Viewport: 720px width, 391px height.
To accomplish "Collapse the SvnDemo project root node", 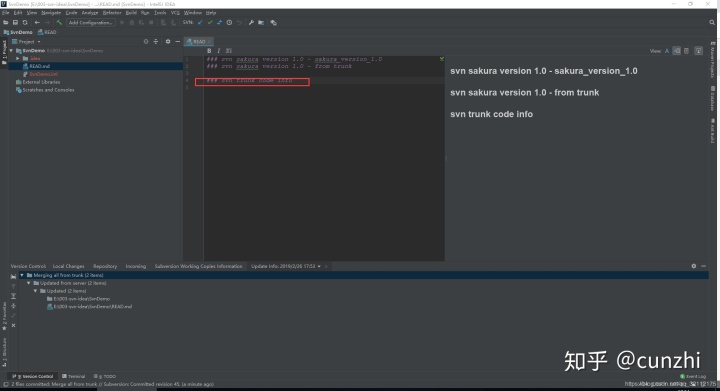I will (11, 51).
